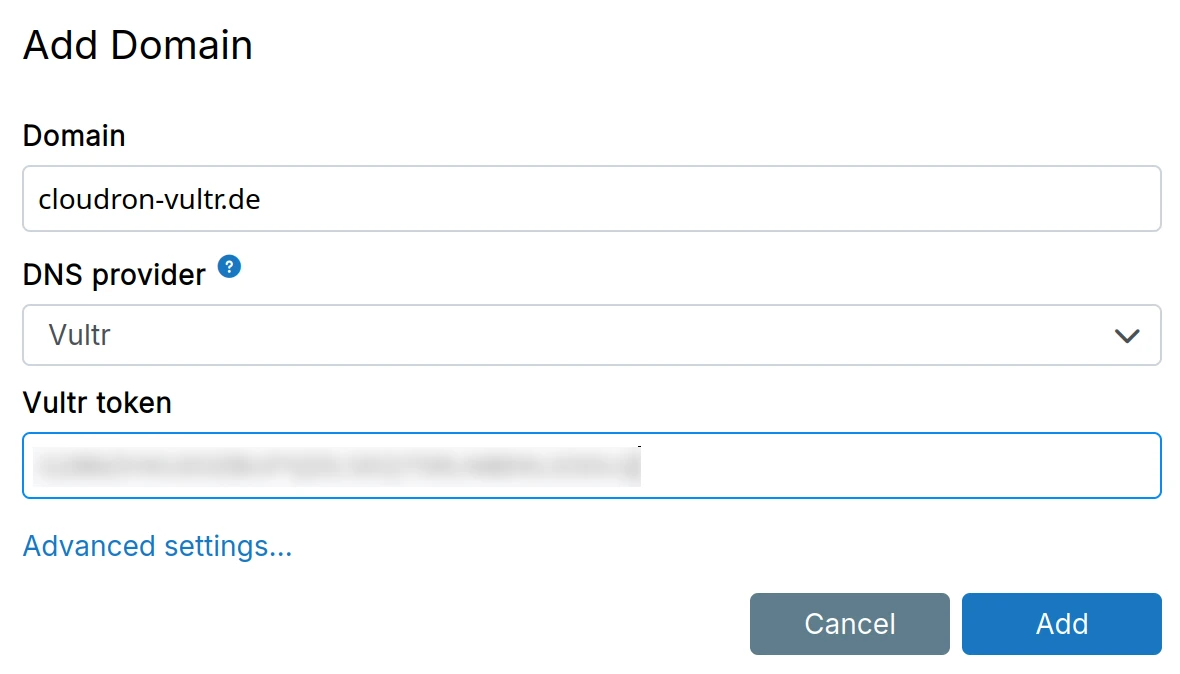This screenshot has width=1180, height=674.
Task: Place cursor in the "cloudron-vultr.de" text
Action: coord(149,199)
